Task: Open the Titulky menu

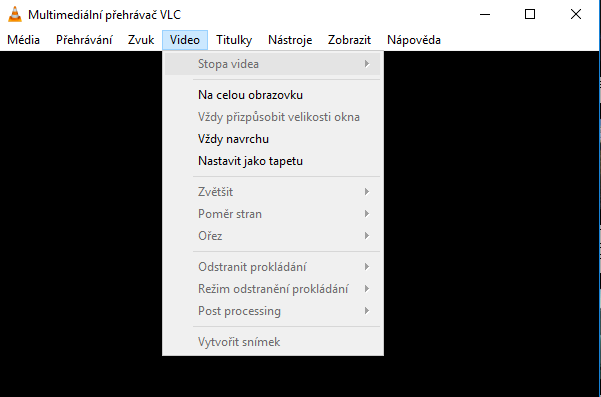Action: coord(234,40)
